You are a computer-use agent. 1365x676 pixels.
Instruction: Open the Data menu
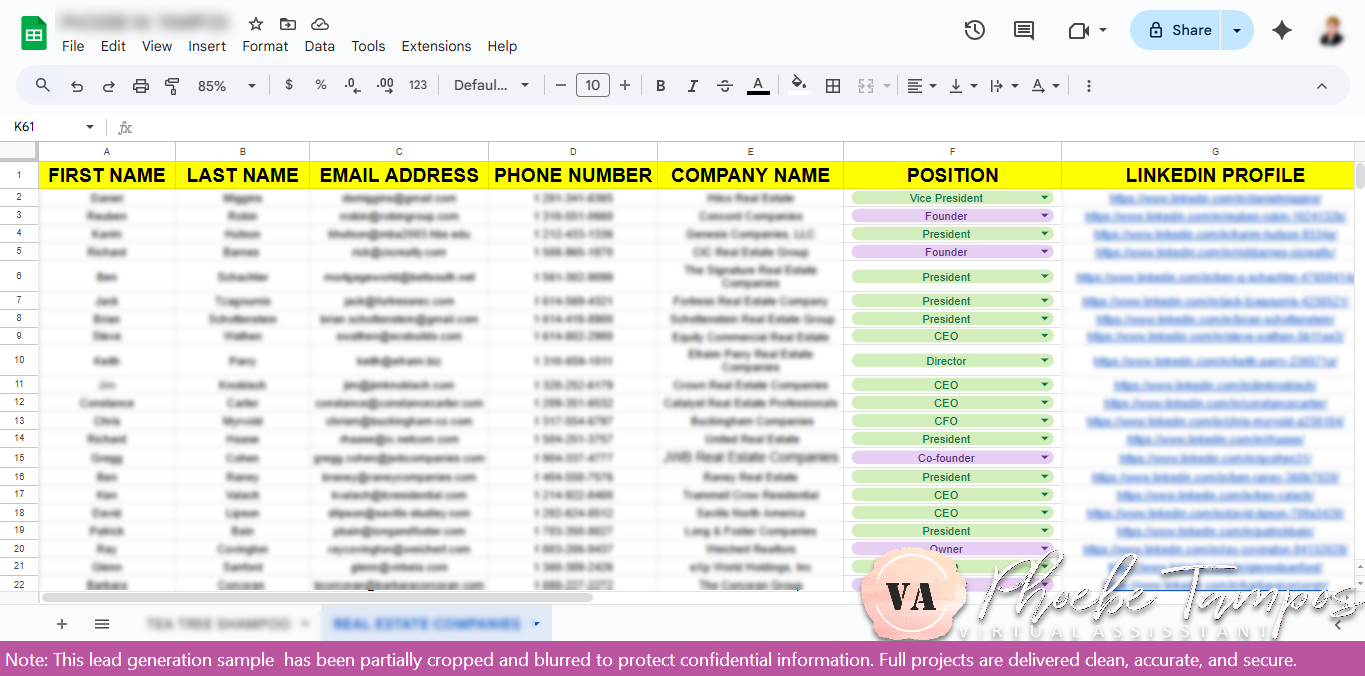click(x=319, y=46)
